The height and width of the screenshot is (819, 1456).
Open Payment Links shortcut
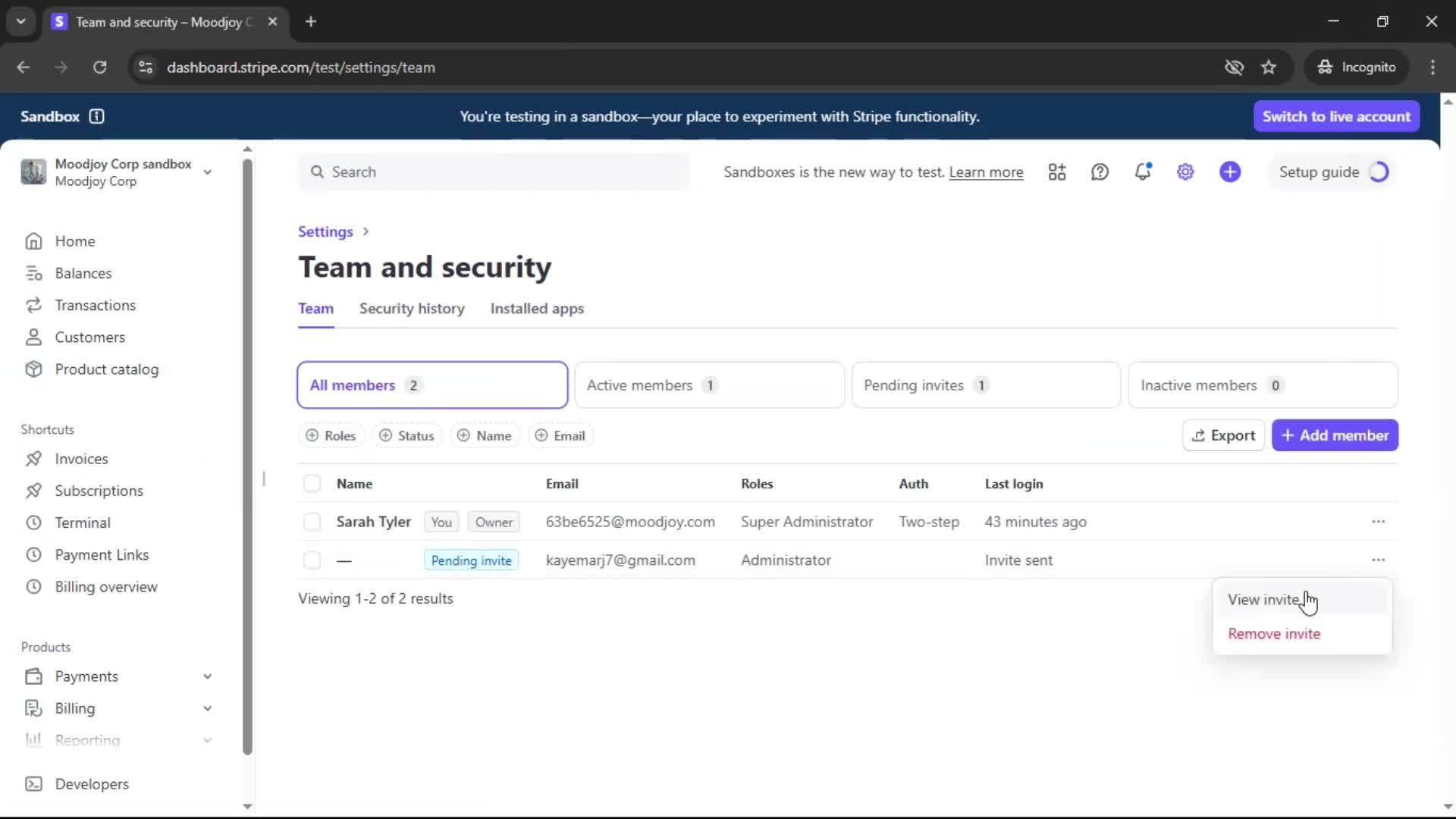click(102, 555)
